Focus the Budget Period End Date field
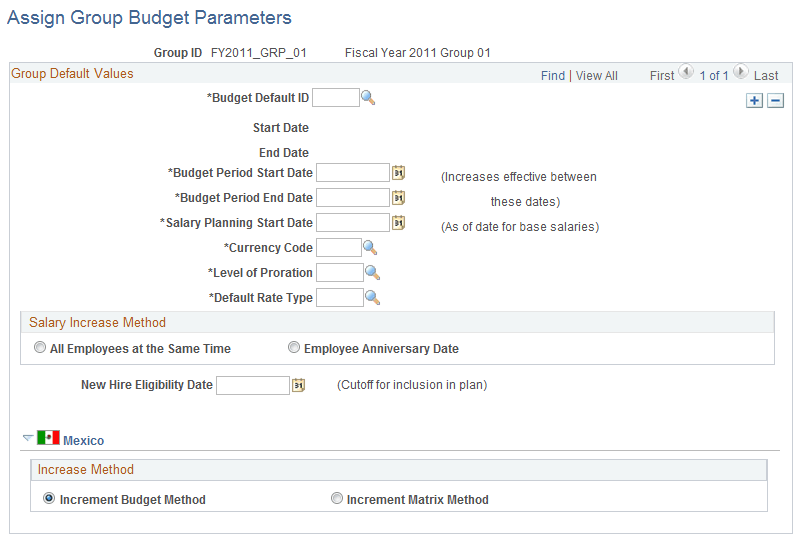Image resolution: width=806 pixels, height=546 pixels. tap(353, 197)
